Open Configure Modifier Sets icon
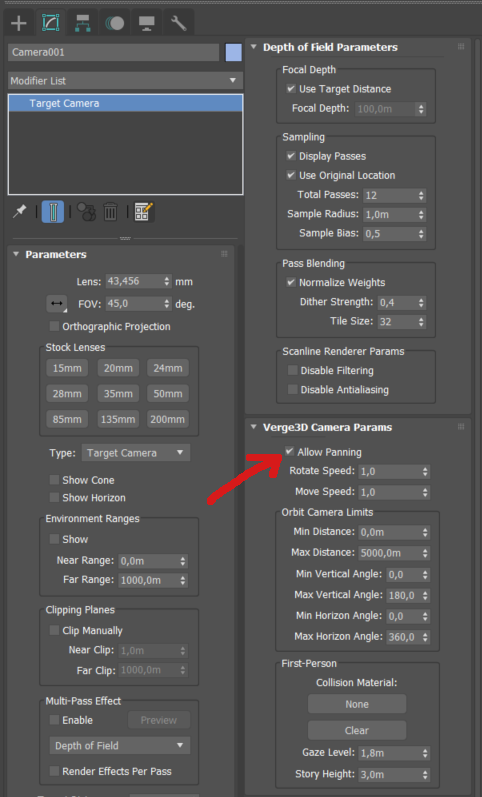This screenshot has width=482, height=797. point(143,211)
